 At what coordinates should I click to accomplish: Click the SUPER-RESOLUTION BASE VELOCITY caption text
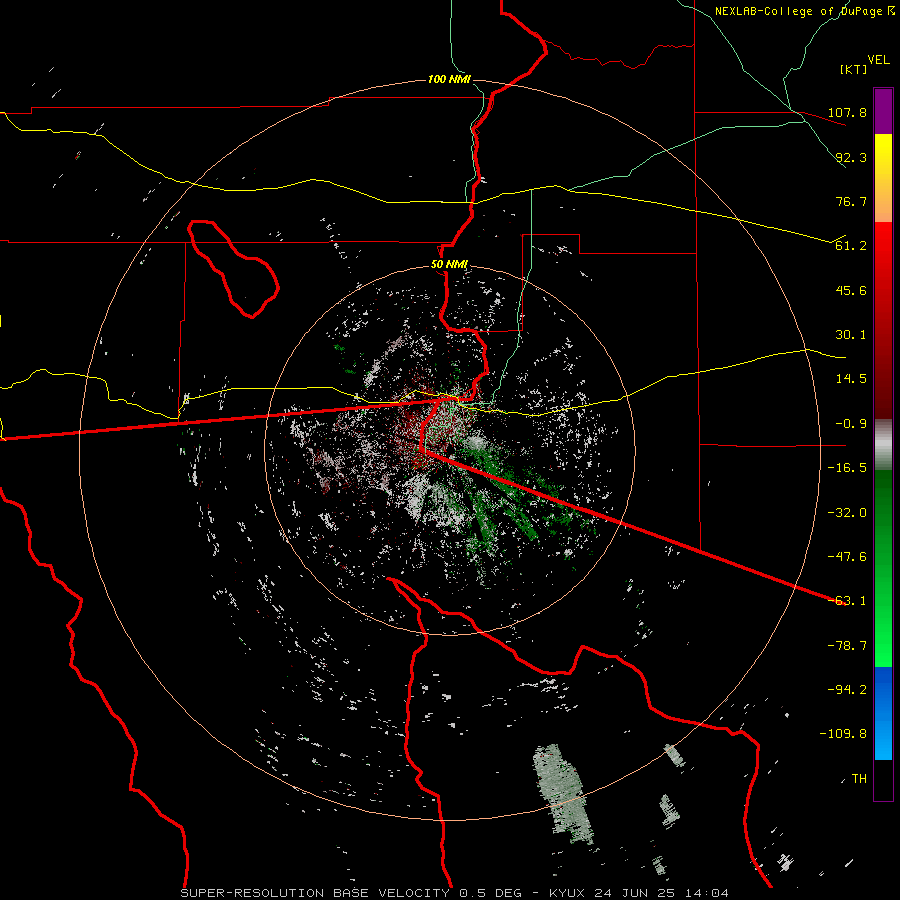(315, 893)
